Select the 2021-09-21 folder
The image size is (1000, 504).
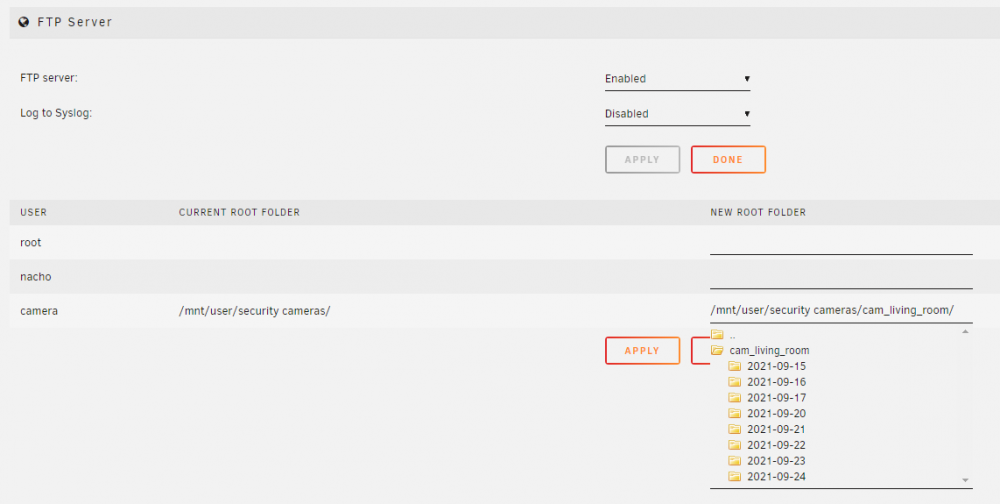(x=776, y=429)
